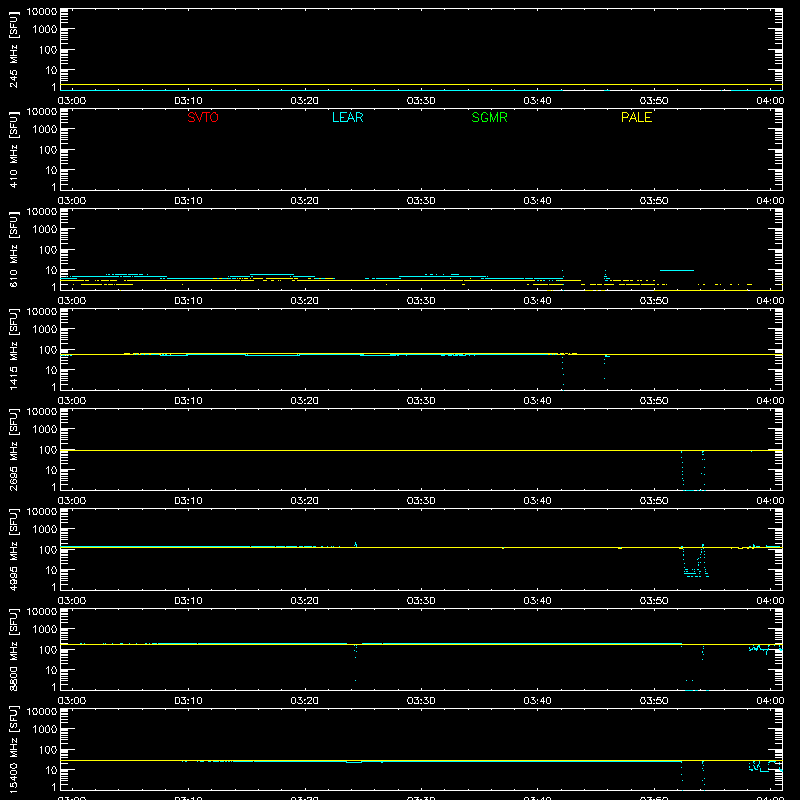The width and height of the screenshot is (800, 800).
Task: Click 03:50 tick under the 2695 MHz panel
Action: tap(654, 501)
